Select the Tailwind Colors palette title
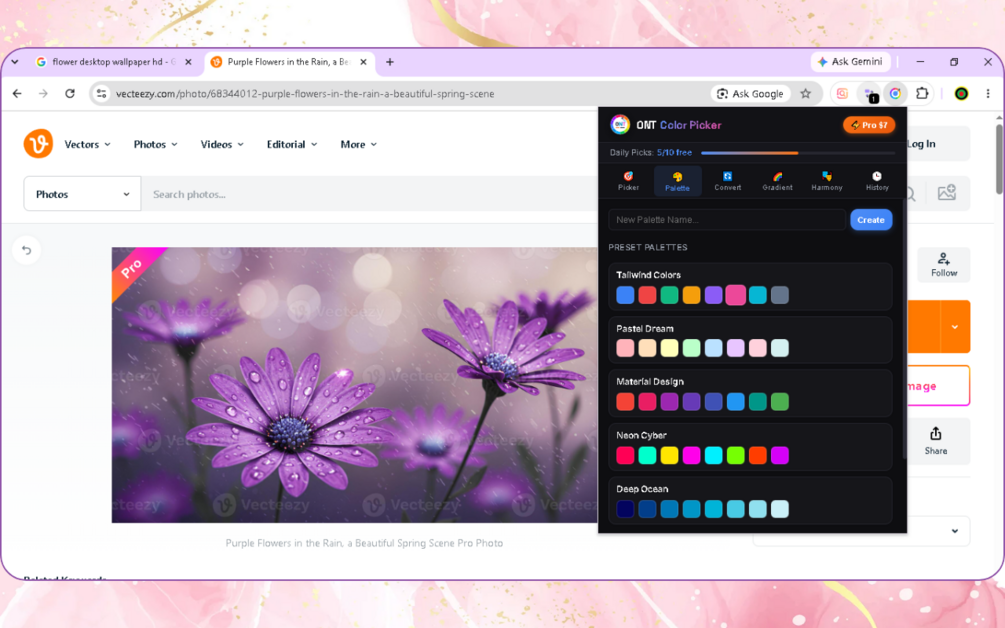 (x=648, y=275)
